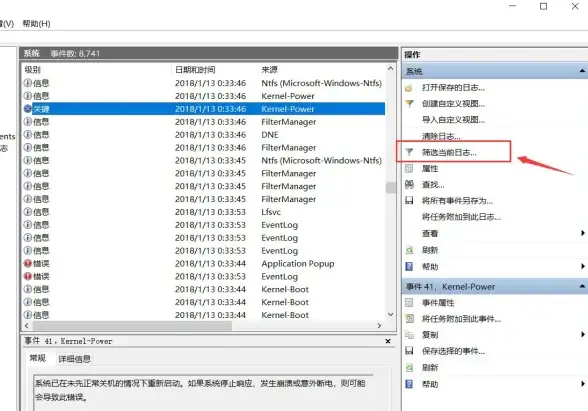Close the event 41 preview pane
The width and height of the screenshot is (588, 411).
click(x=388, y=341)
